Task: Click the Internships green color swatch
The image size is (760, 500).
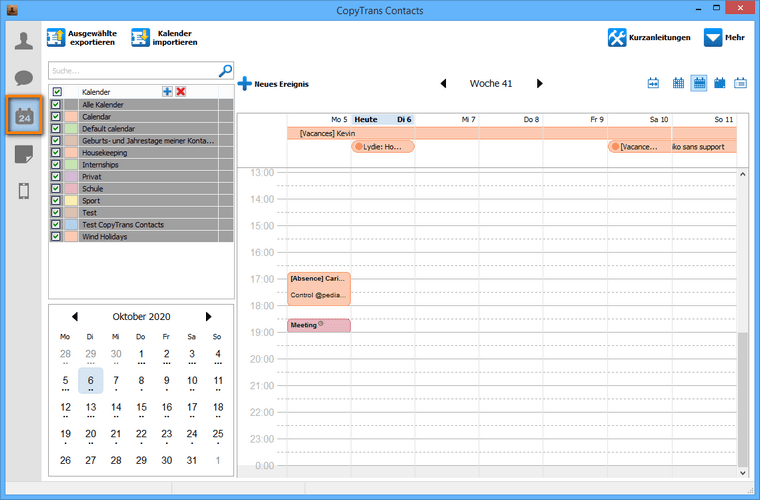Action: pos(71,165)
